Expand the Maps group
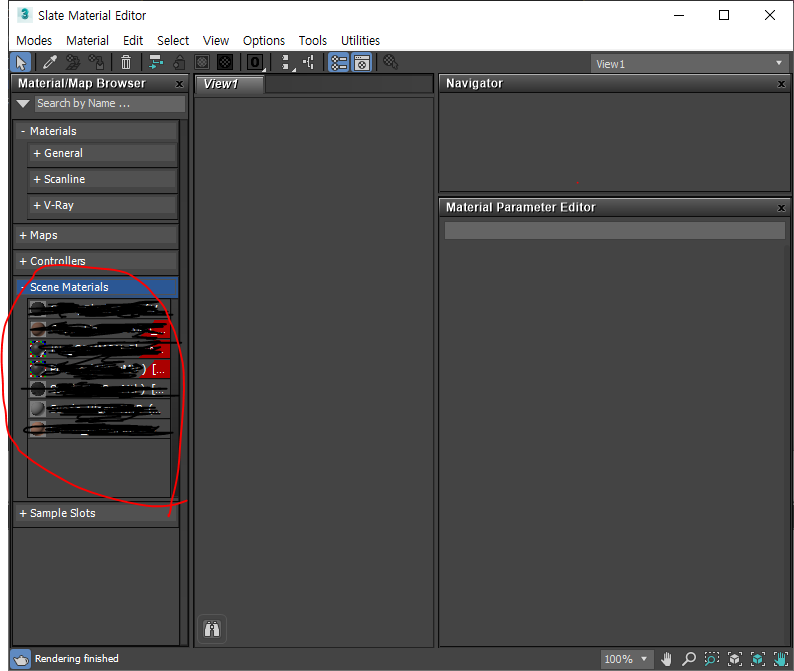The width and height of the screenshot is (794, 671). click(x=96, y=235)
